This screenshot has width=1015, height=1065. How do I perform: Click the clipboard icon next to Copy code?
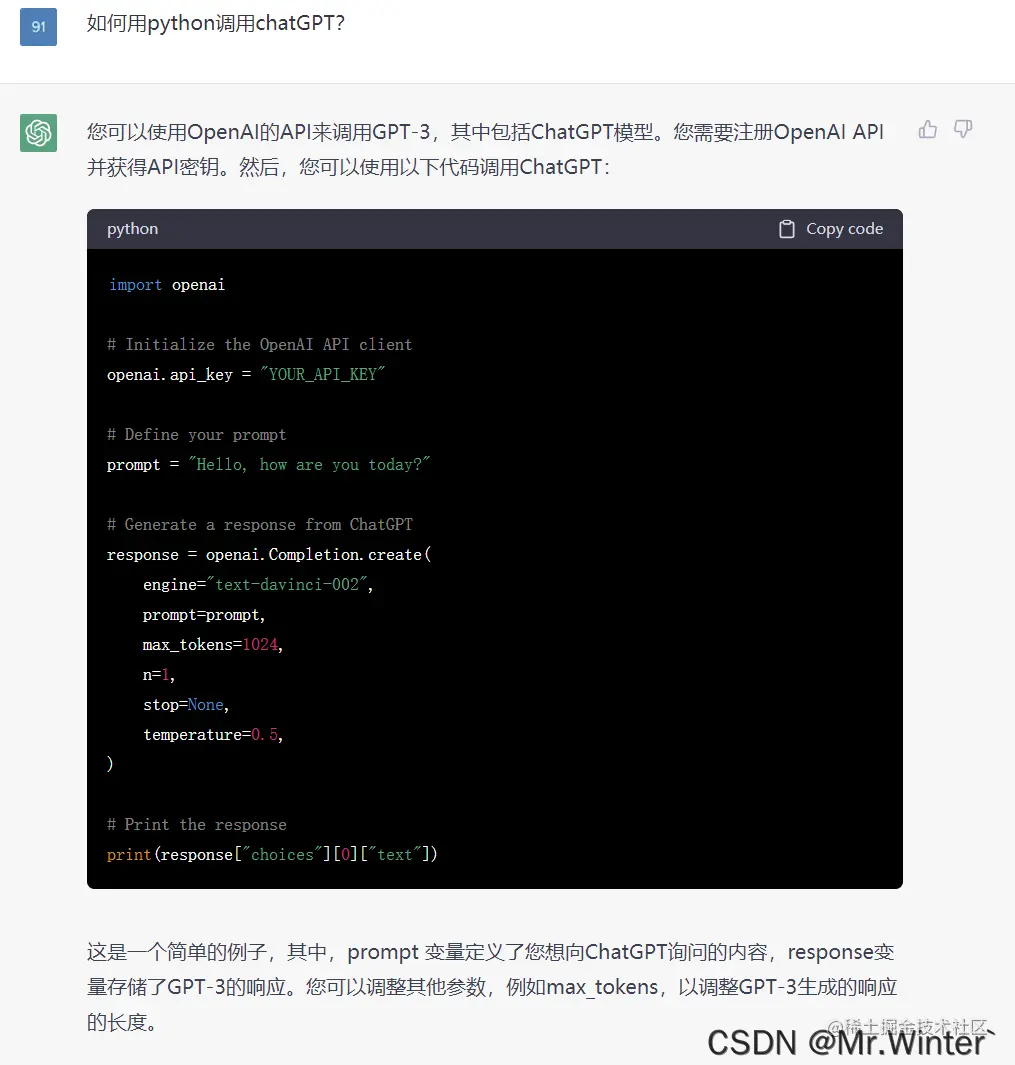[x=787, y=229]
